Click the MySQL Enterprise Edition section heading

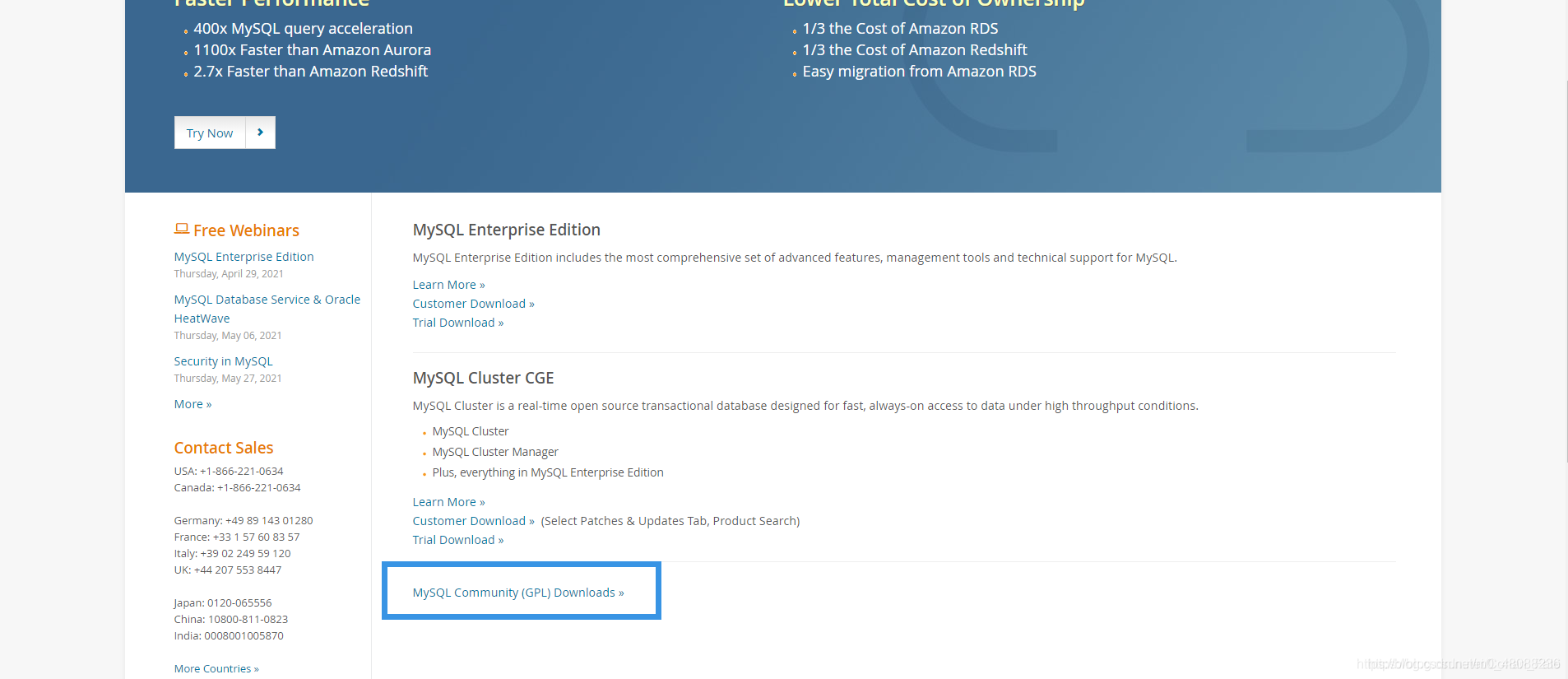coord(507,230)
